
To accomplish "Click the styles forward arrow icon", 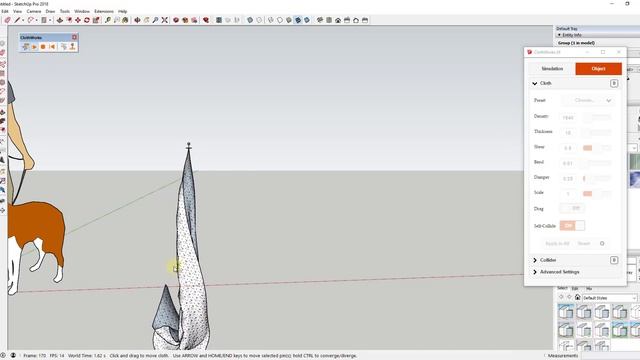I will coord(569,297).
